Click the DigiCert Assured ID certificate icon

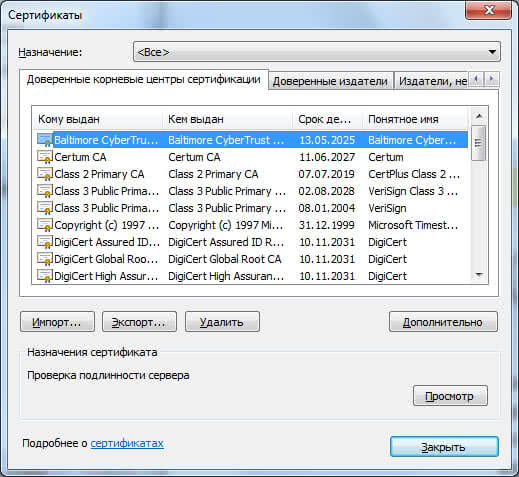click(45, 242)
